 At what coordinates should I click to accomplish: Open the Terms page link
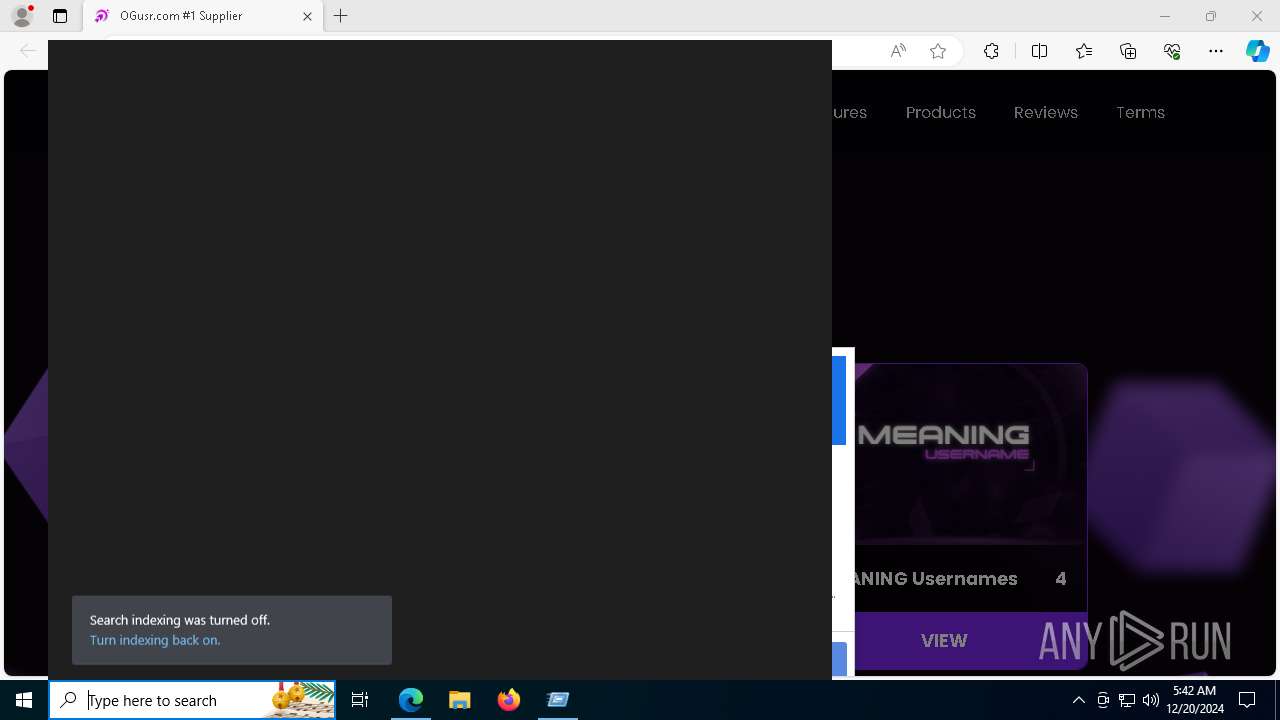[x=1140, y=112]
